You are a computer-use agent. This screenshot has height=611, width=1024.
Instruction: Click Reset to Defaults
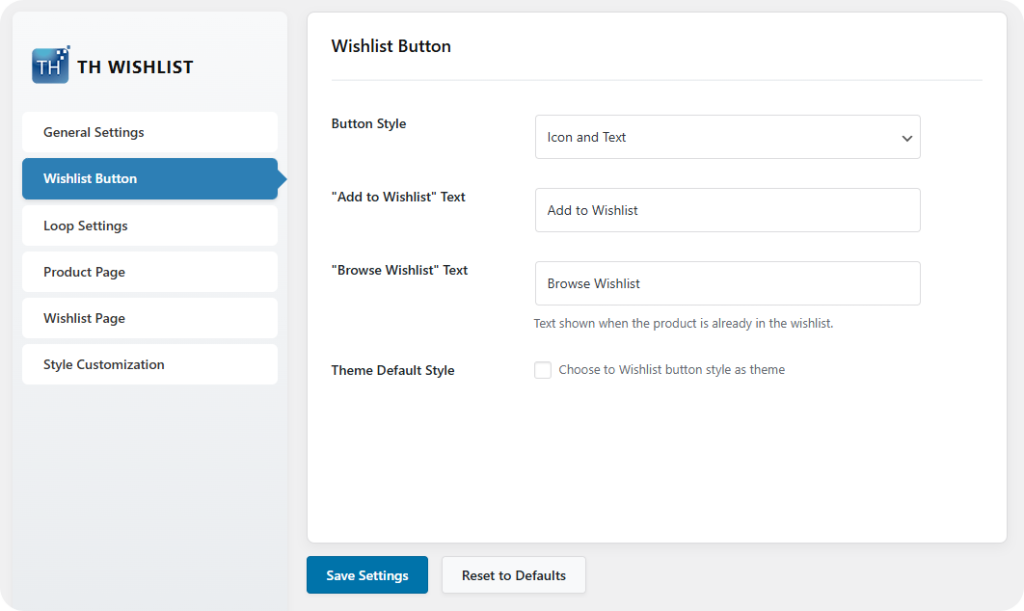(x=513, y=575)
